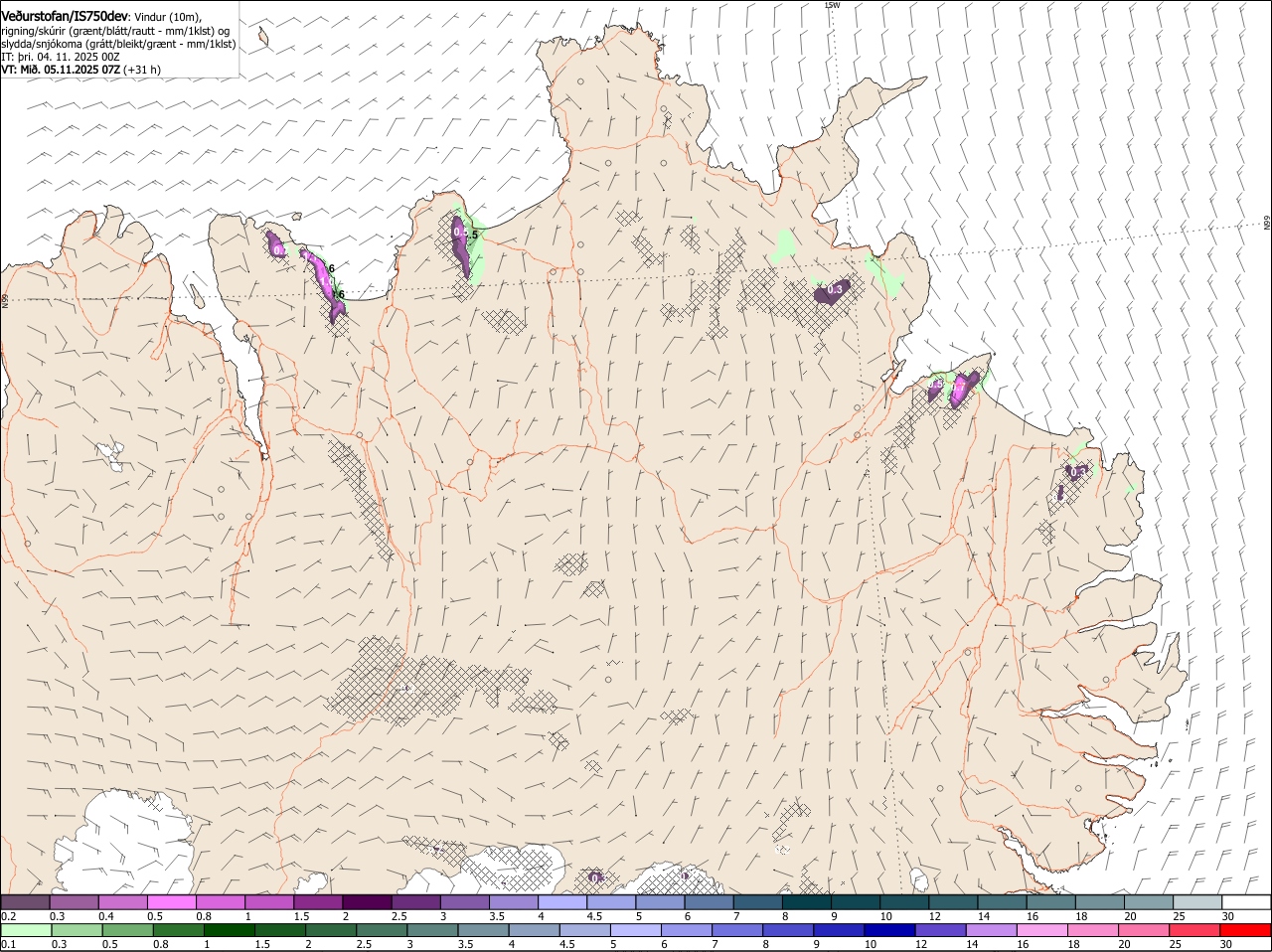Pick the white swatch after 30, upper scale

tap(1247, 902)
